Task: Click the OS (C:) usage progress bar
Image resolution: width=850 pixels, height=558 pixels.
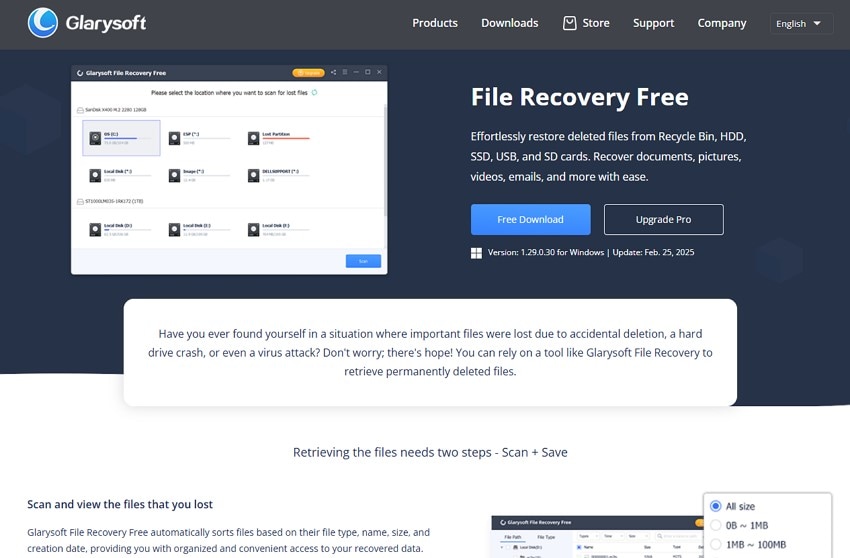Action: click(x=130, y=139)
